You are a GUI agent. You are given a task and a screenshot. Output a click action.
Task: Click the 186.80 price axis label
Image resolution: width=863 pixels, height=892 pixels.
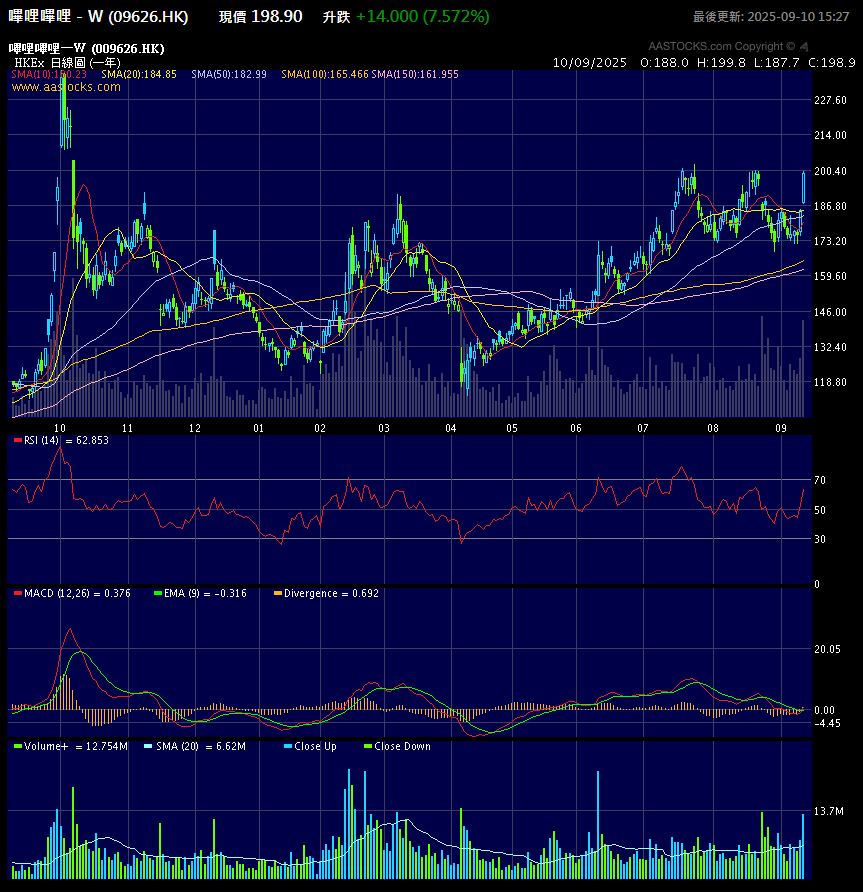pyautogui.click(x=831, y=207)
